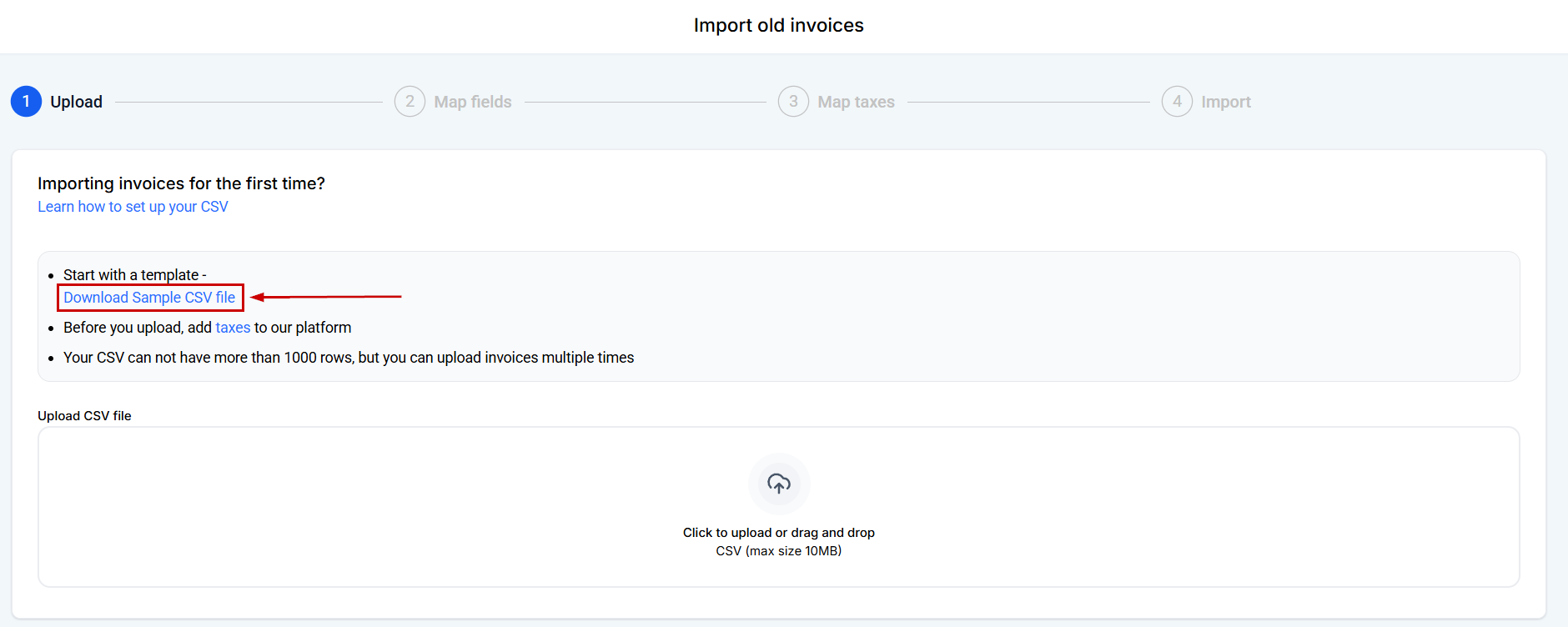1568x627 pixels.
Task: Go to the Map taxes step
Action: click(x=856, y=102)
